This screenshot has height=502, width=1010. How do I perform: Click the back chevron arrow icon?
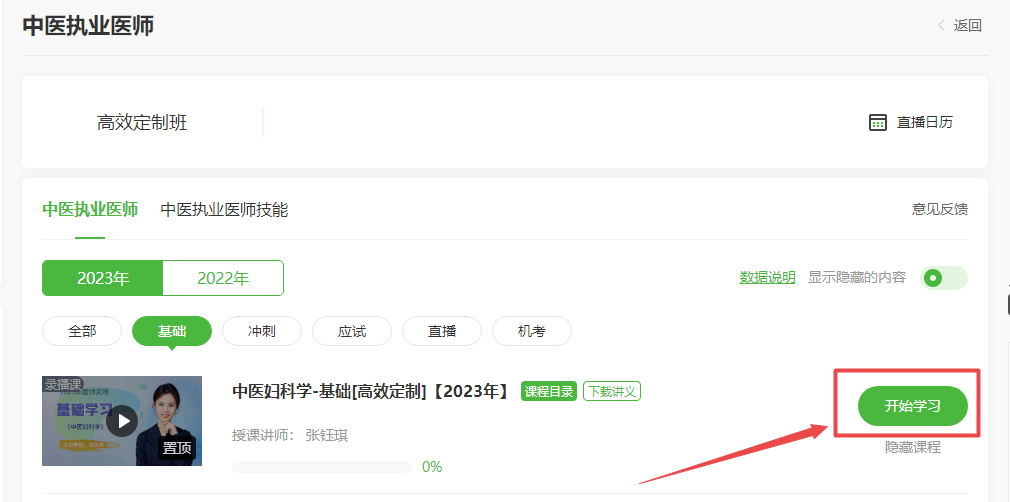(941, 26)
